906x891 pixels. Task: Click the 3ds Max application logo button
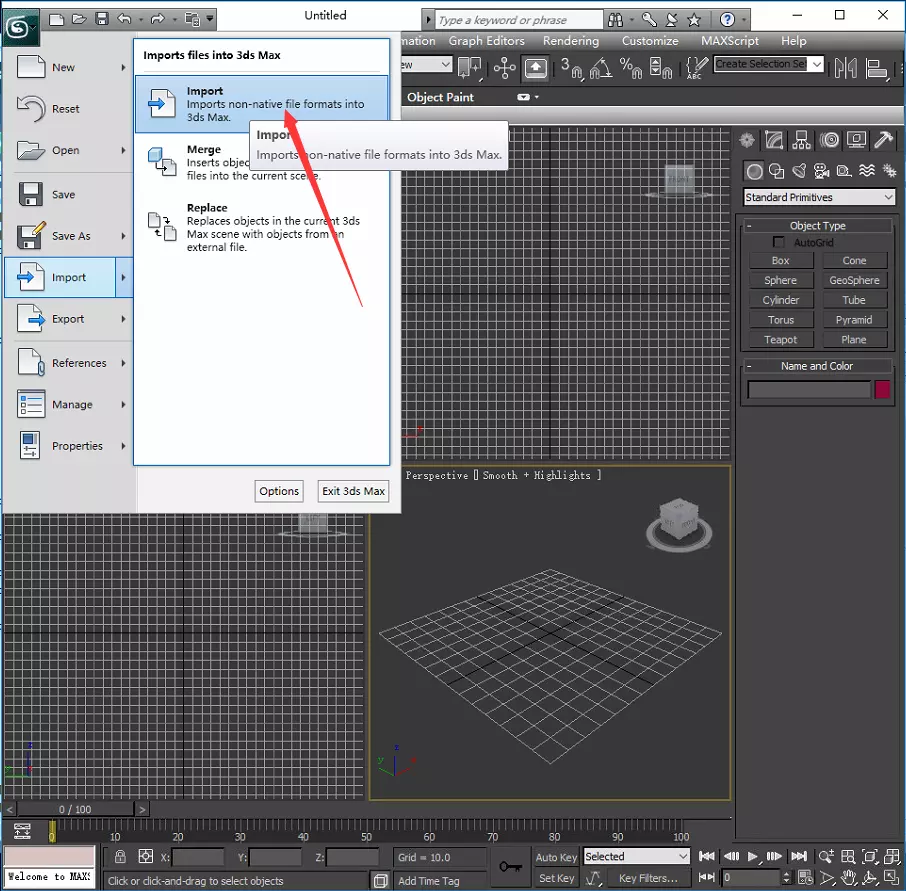[19, 26]
